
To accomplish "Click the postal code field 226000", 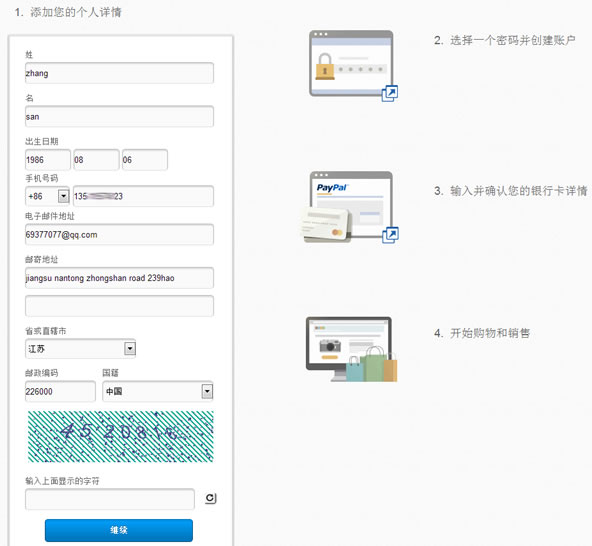I will point(60,391).
